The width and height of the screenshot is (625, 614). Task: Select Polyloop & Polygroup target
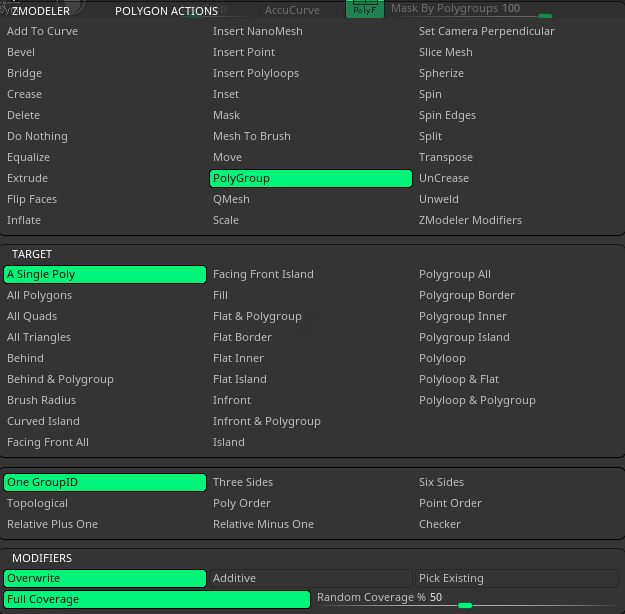coord(477,400)
